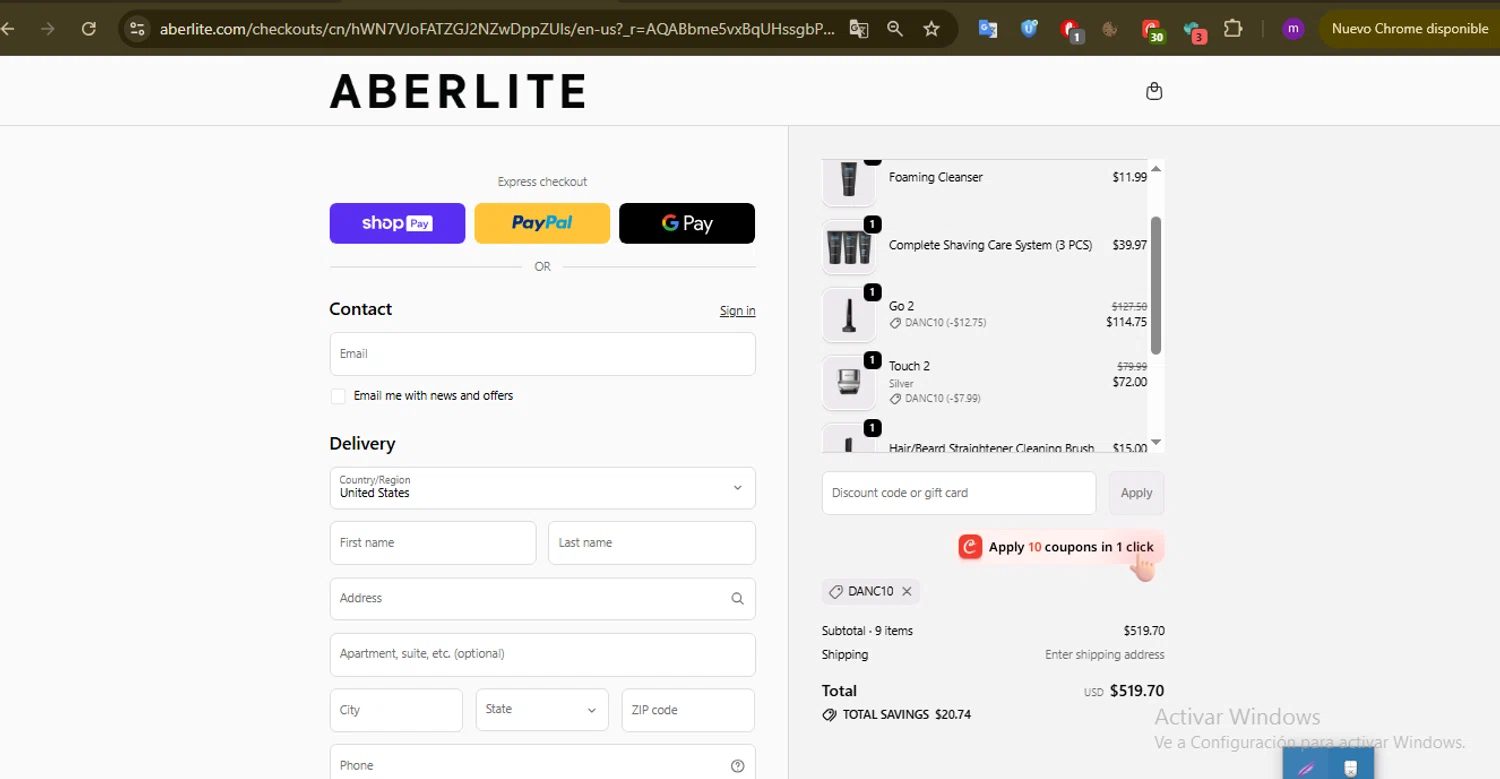1500x779 pixels.
Task: Open the Chrome profile avatar
Action: 1293,29
